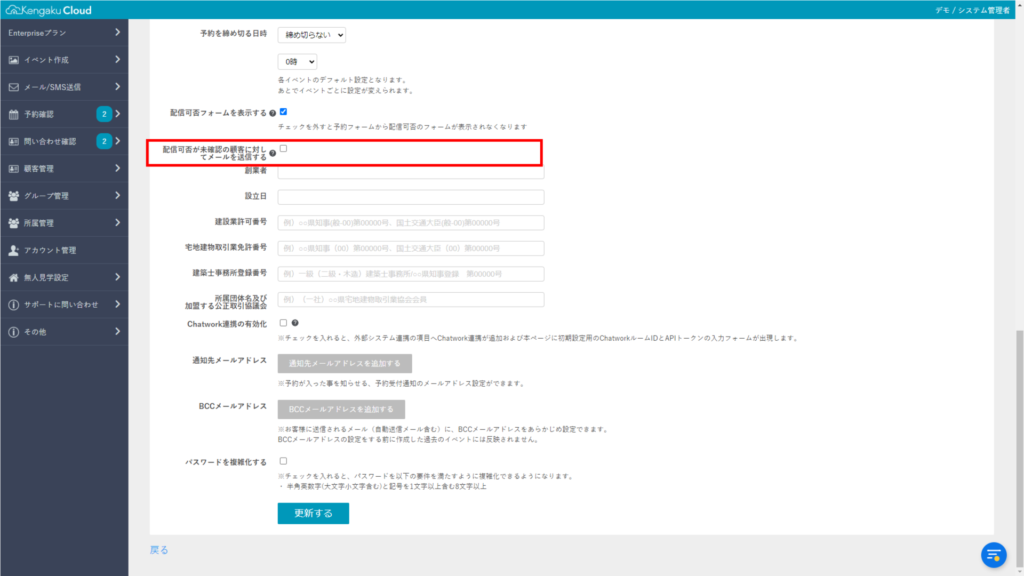The height and width of the screenshot is (576, 1024).
Task: Open Enterpriseプラン menu item
Action: pos(64,33)
